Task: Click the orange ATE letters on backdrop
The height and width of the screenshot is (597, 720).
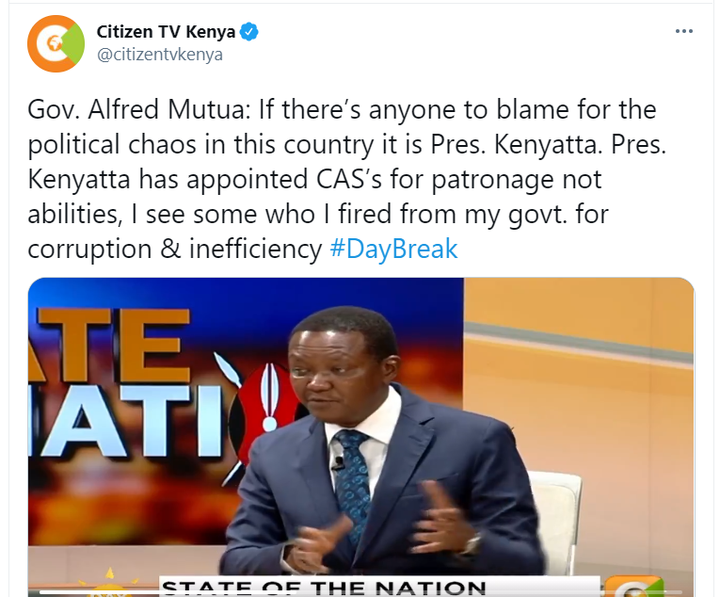Action: [109, 344]
